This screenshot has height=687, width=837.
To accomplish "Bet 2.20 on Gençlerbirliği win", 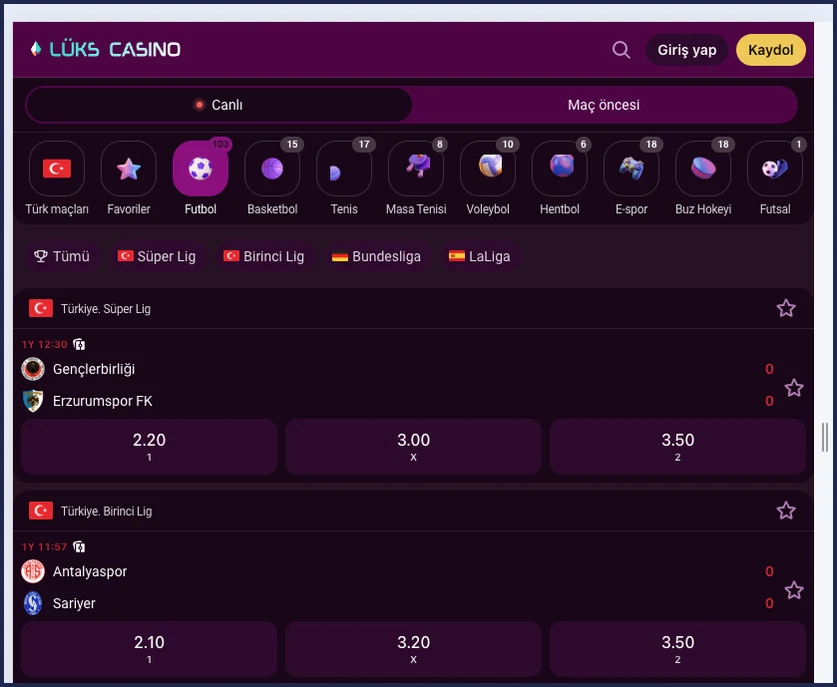I will [149, 447].
